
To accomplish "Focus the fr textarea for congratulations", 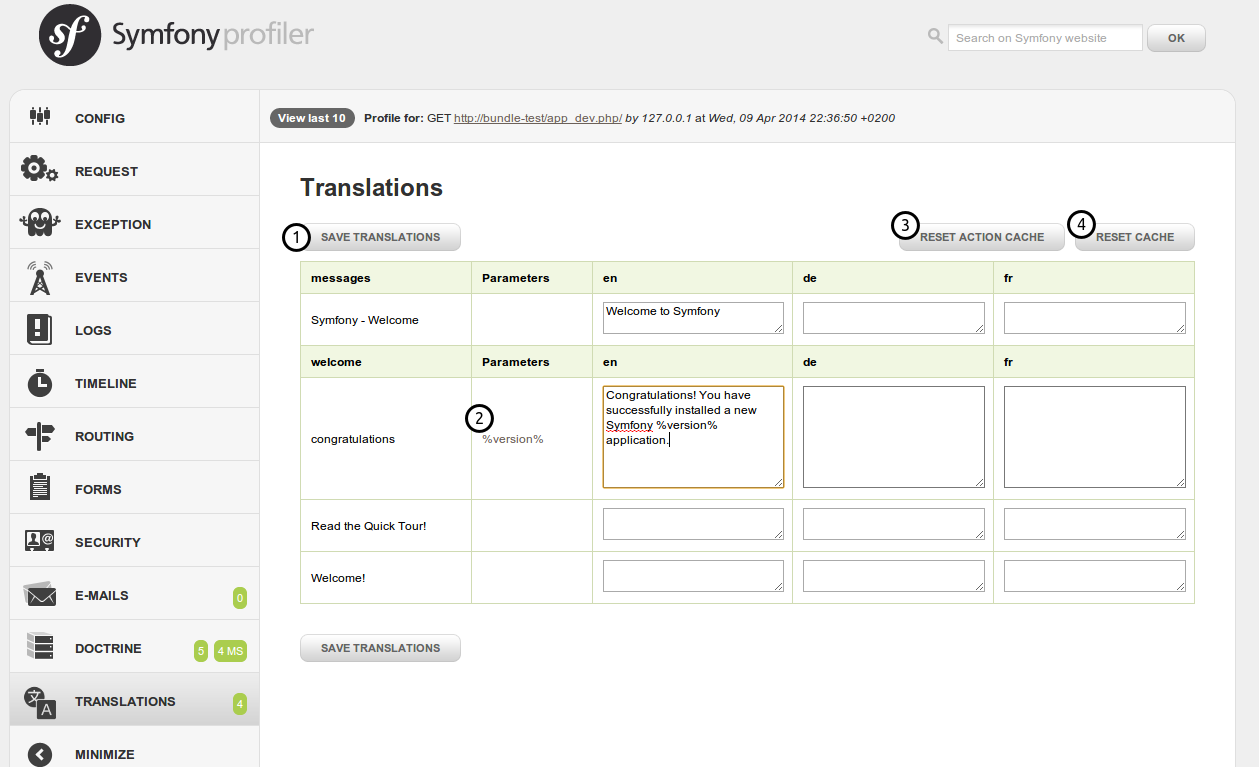I will click(x=1095, y=437).
